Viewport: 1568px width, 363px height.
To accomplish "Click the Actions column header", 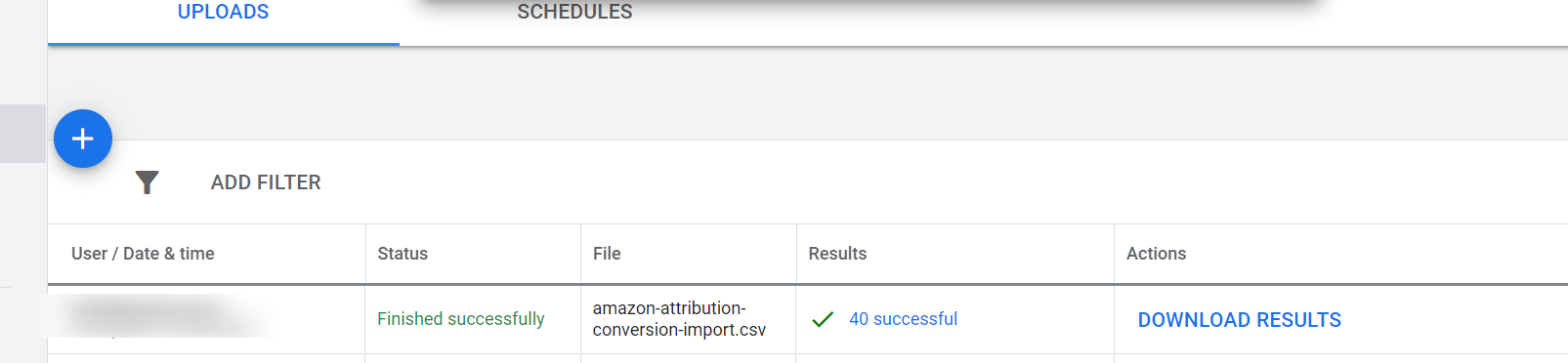I will pos(1156,254).
